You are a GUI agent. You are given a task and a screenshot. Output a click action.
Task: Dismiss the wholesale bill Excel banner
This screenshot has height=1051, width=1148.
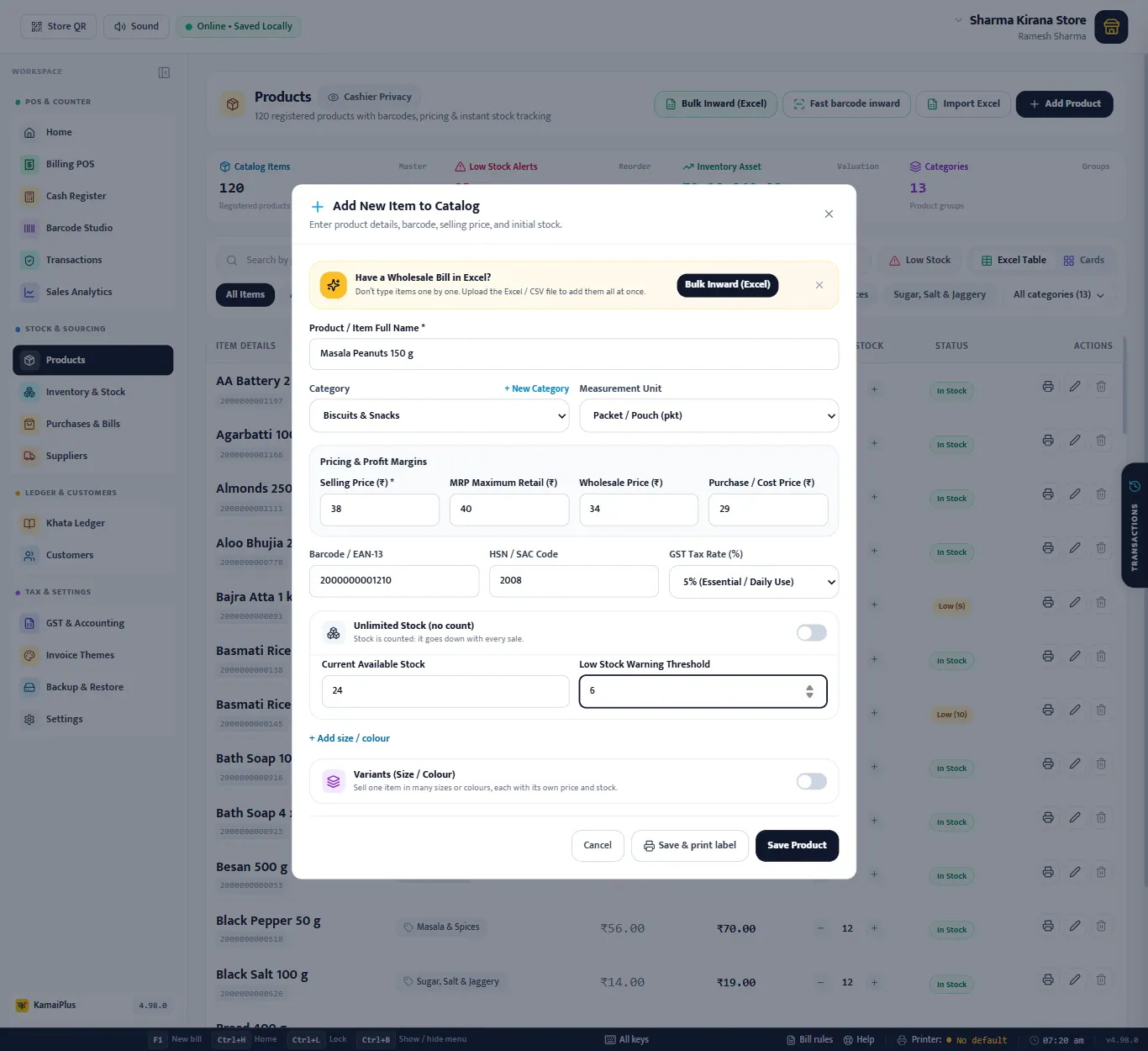[819, 285]
